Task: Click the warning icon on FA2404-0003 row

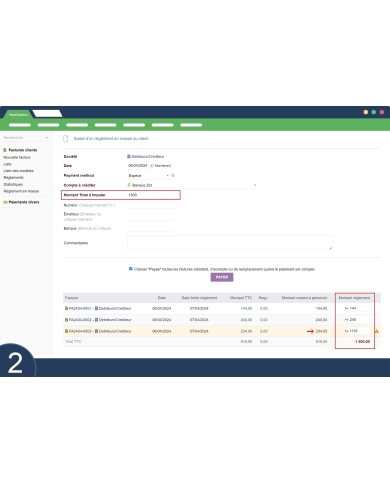Action: pyautogui.click(x=377, y=331)
